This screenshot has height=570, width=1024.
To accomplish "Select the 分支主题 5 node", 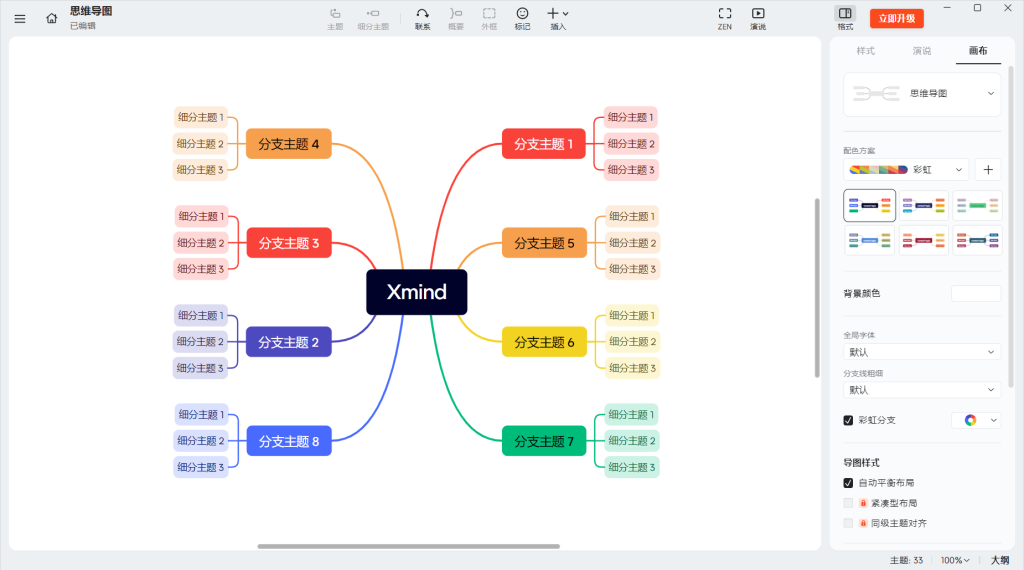I will coord(544,243).
